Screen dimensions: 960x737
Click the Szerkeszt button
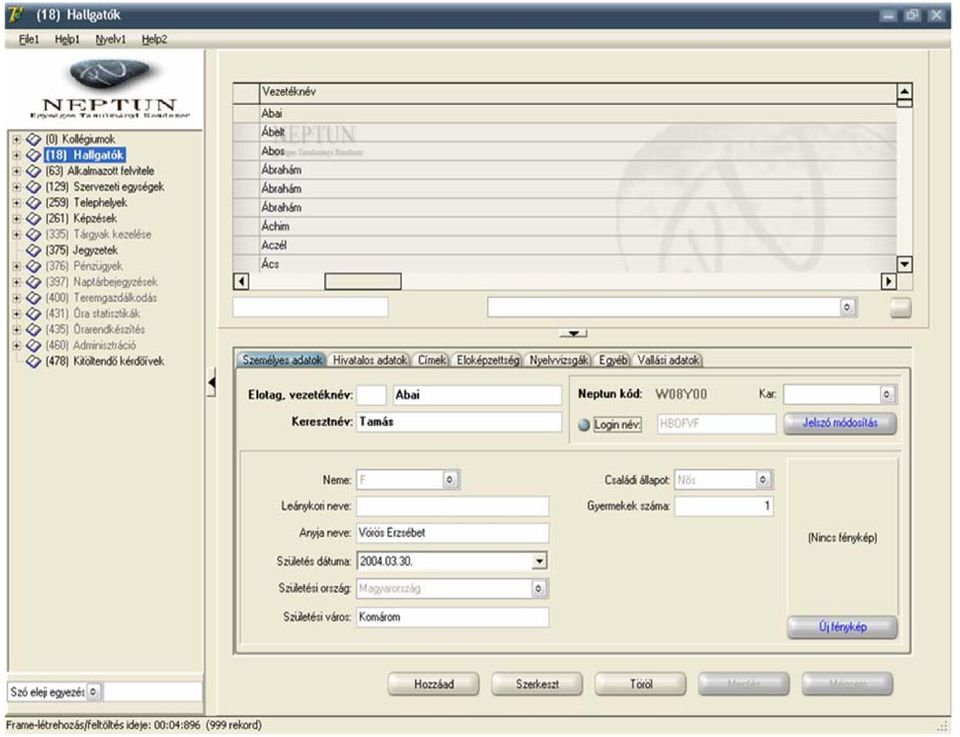coord(537,684)
